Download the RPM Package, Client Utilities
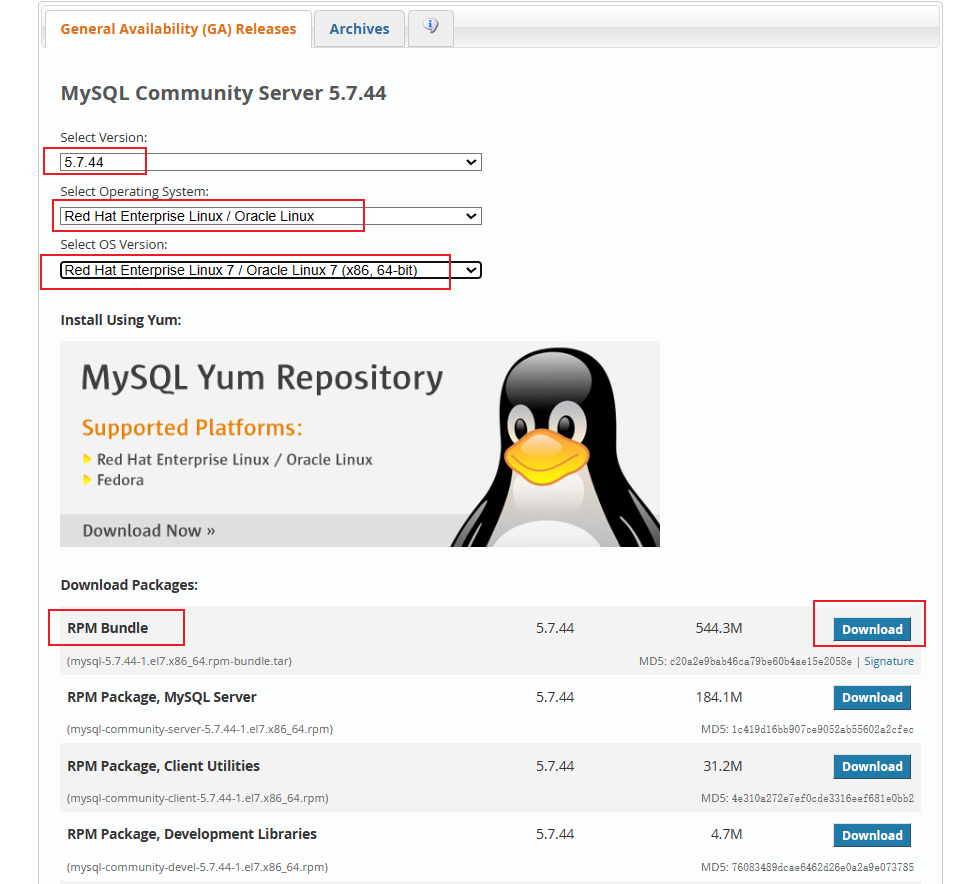Screen dimensions: 976x884 click(x=871, y=766)
